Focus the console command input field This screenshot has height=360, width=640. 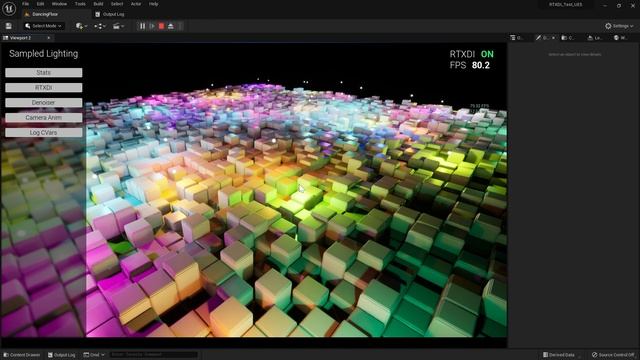(x=154, y=355)
